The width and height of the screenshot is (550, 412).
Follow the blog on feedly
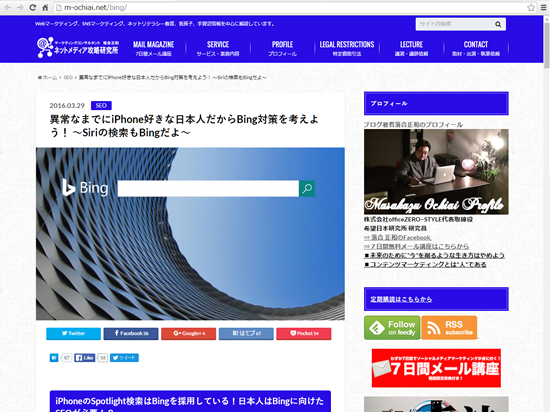point(392,327)
